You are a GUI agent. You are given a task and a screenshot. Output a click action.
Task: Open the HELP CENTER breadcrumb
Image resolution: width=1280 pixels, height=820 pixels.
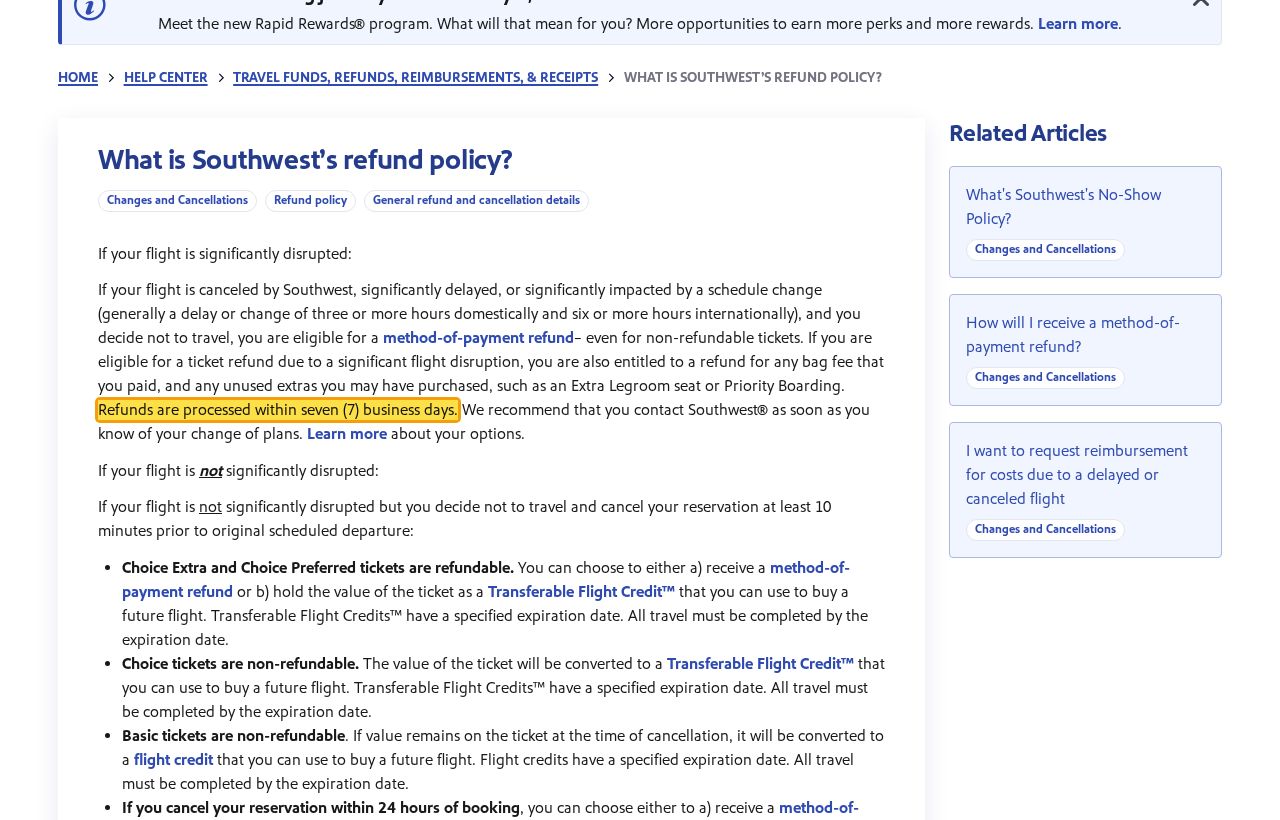point(166,78)
